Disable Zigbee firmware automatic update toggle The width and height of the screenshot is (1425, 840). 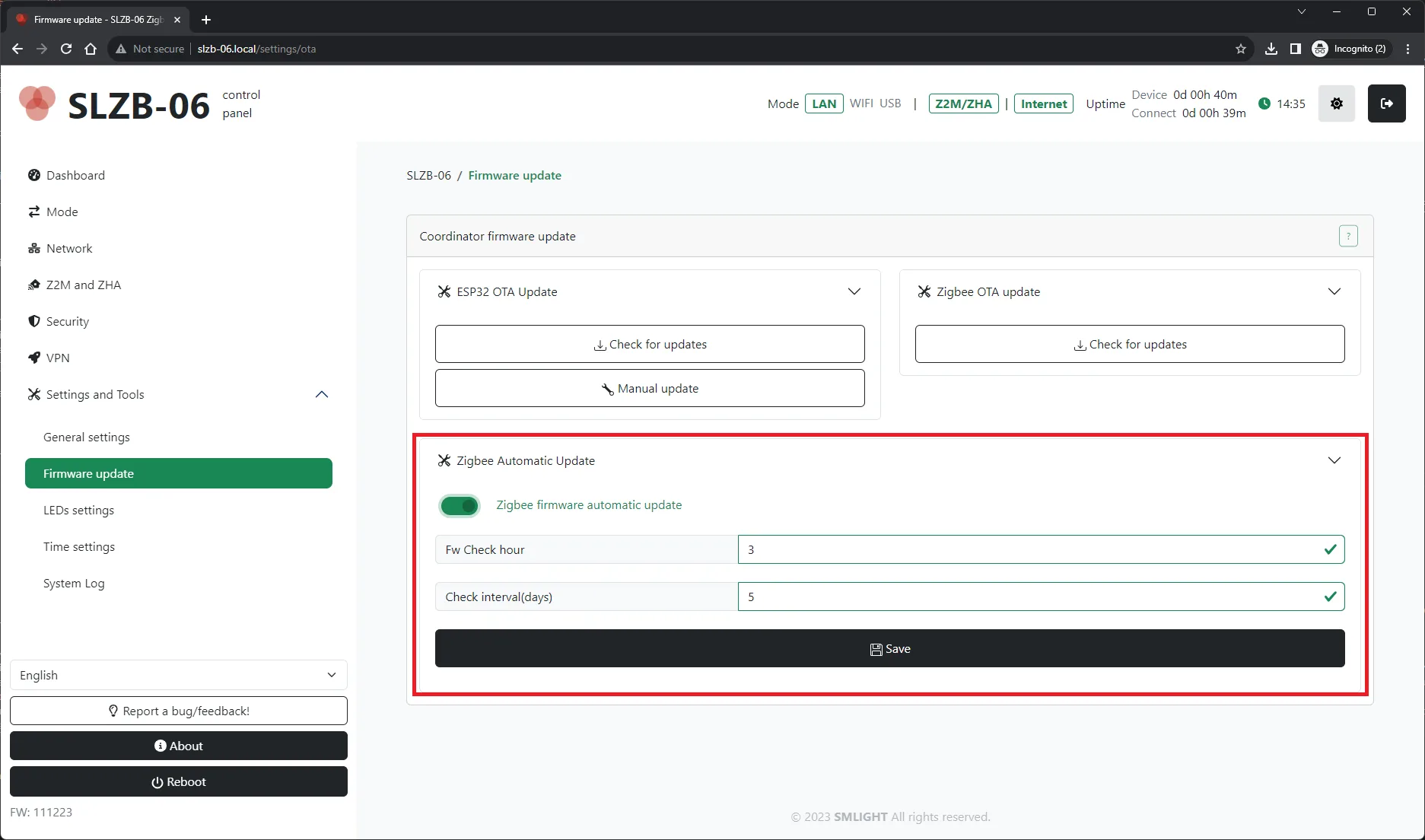(460, 505)
